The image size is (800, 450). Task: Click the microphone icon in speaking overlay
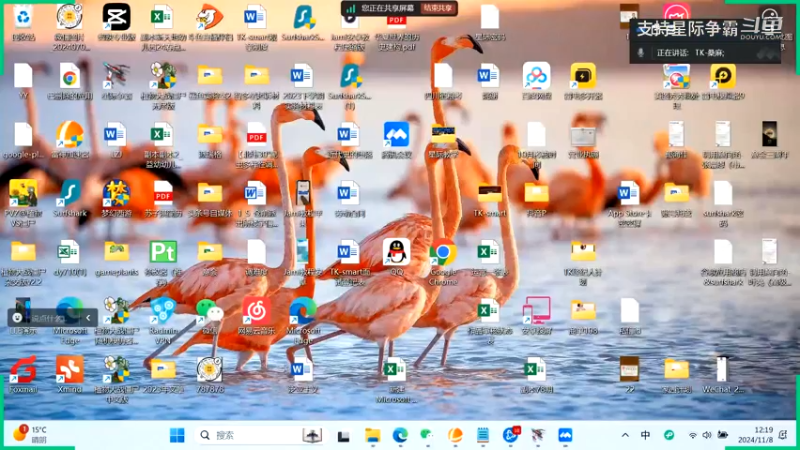pyautogui.click(x=641, y=53)
